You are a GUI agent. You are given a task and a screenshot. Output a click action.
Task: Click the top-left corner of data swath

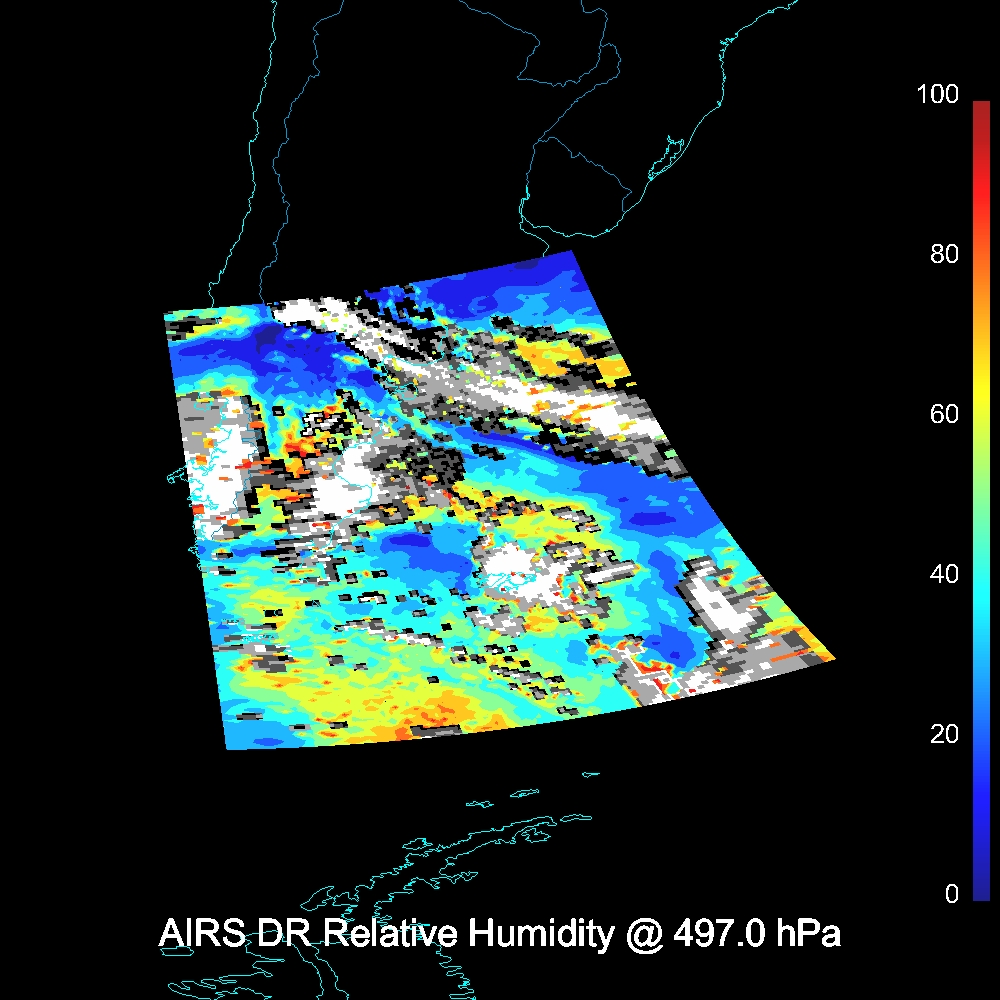pos(165,314)
